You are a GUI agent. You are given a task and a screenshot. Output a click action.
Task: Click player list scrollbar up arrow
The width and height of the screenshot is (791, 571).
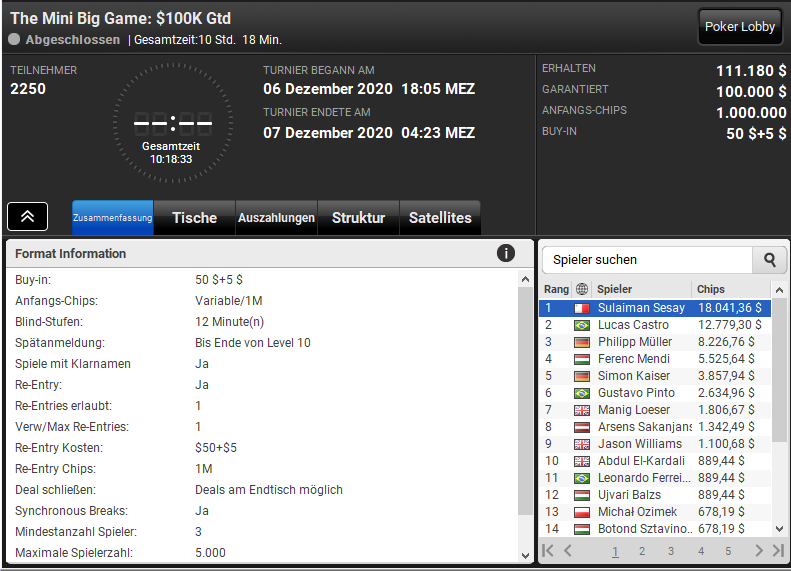779,290
